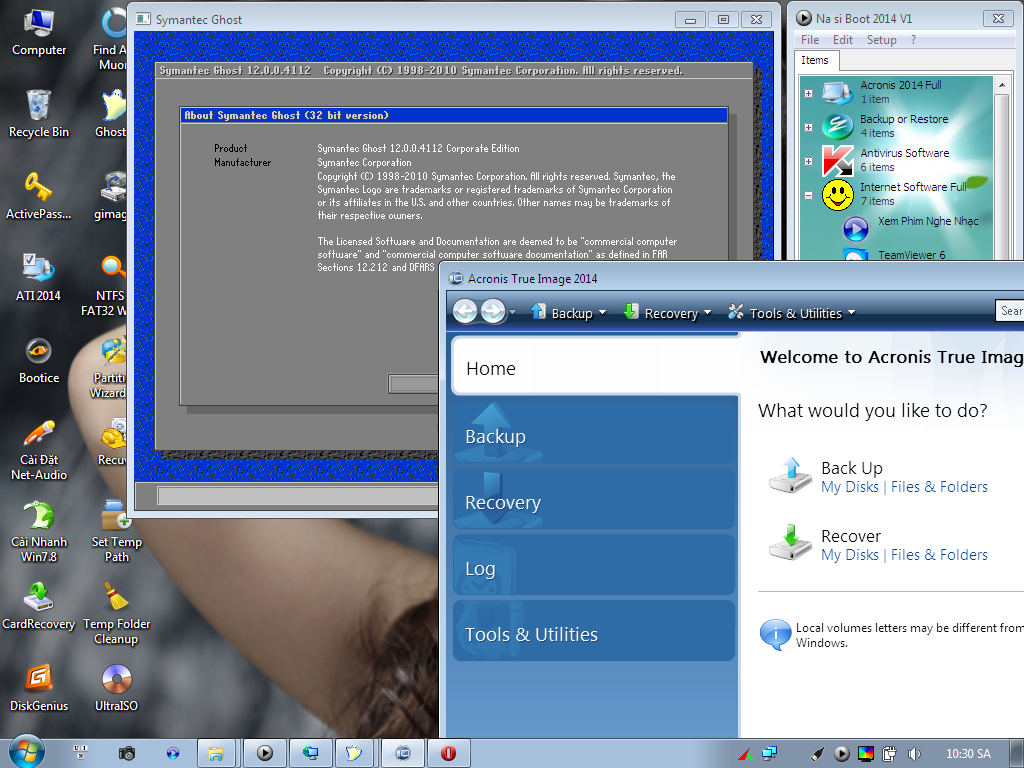Expand Acronis 2014 Full tree node
This screenshot has width=1024, height=768.
808,93
